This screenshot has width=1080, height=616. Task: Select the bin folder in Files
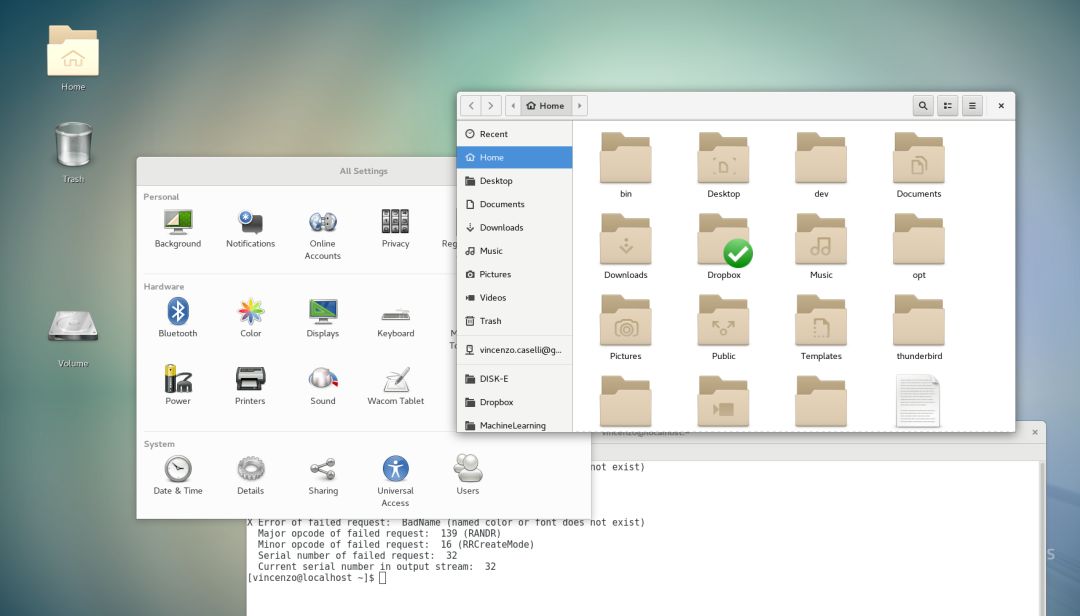coord(625,165)
